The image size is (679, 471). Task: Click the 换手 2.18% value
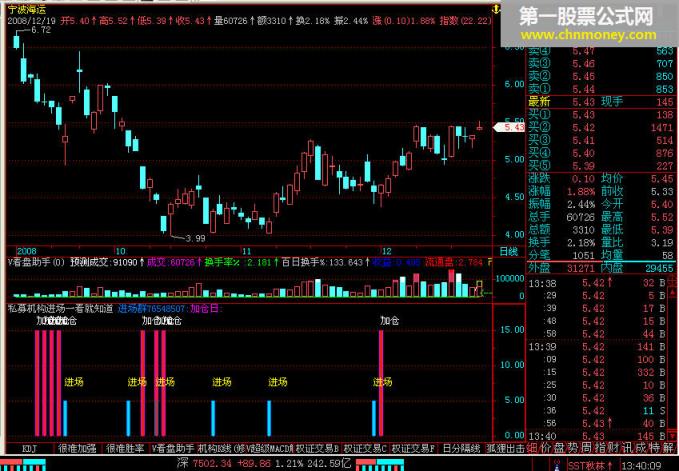tap(580, 242)
